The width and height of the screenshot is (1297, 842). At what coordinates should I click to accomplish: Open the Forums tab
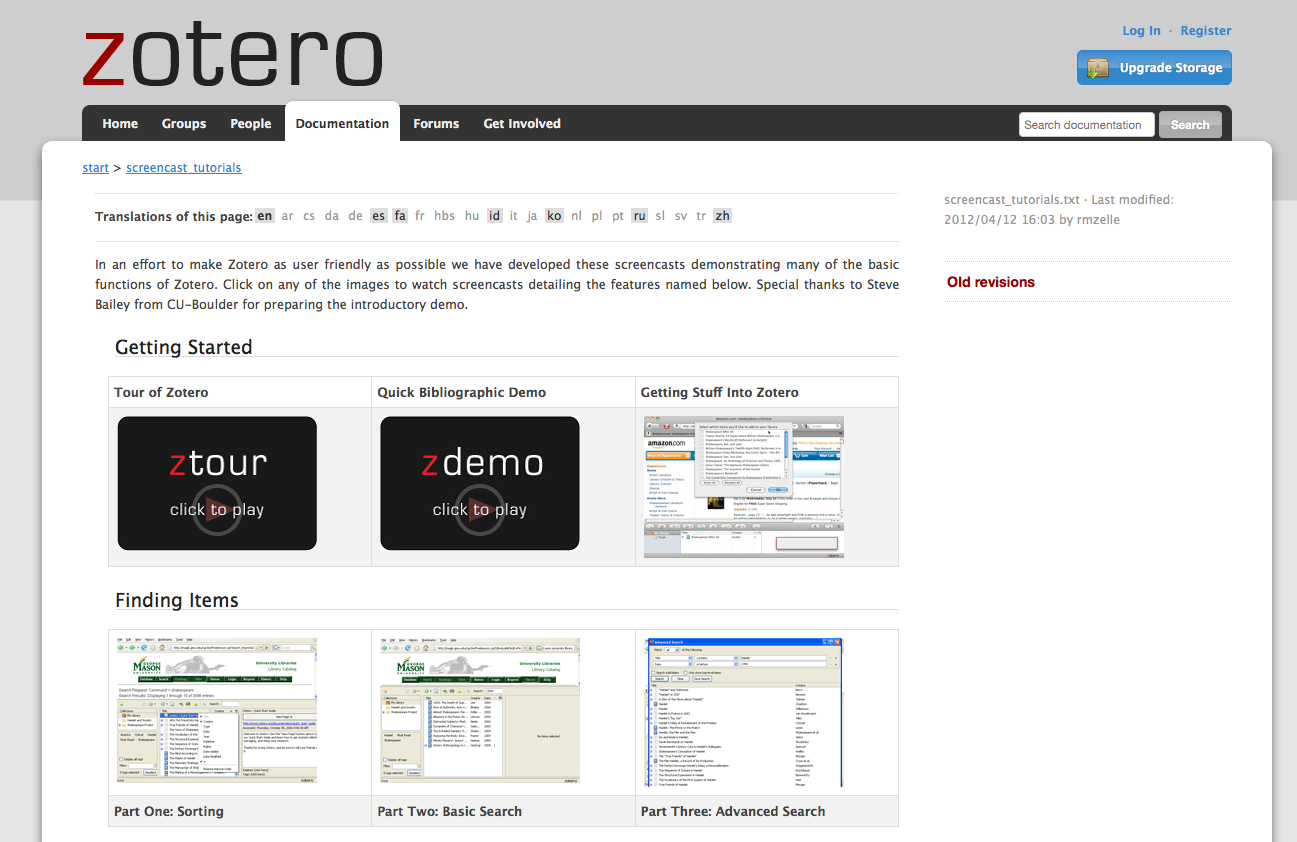point(436,124)
